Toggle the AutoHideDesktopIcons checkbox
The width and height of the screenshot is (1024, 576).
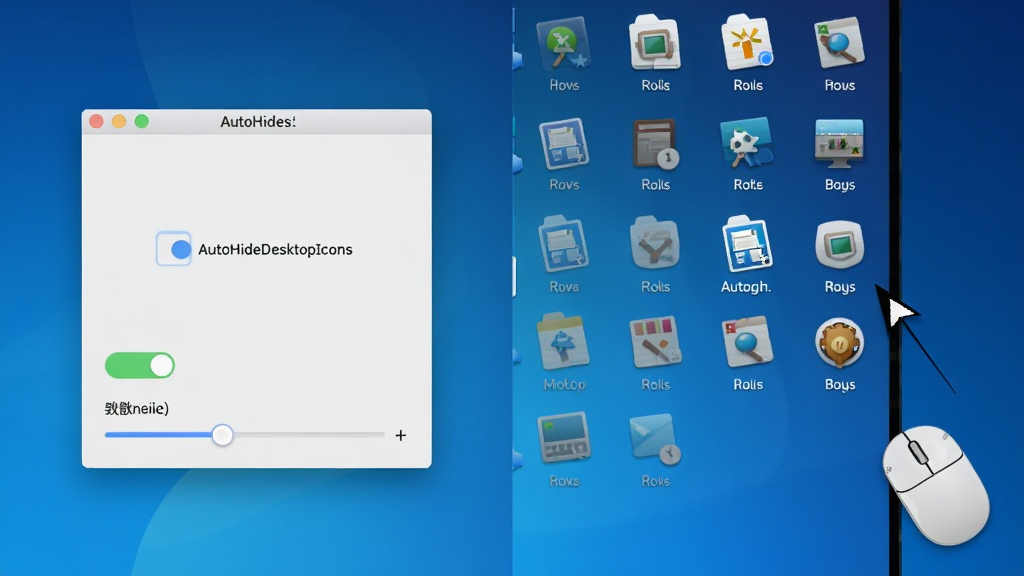(174, 249)
